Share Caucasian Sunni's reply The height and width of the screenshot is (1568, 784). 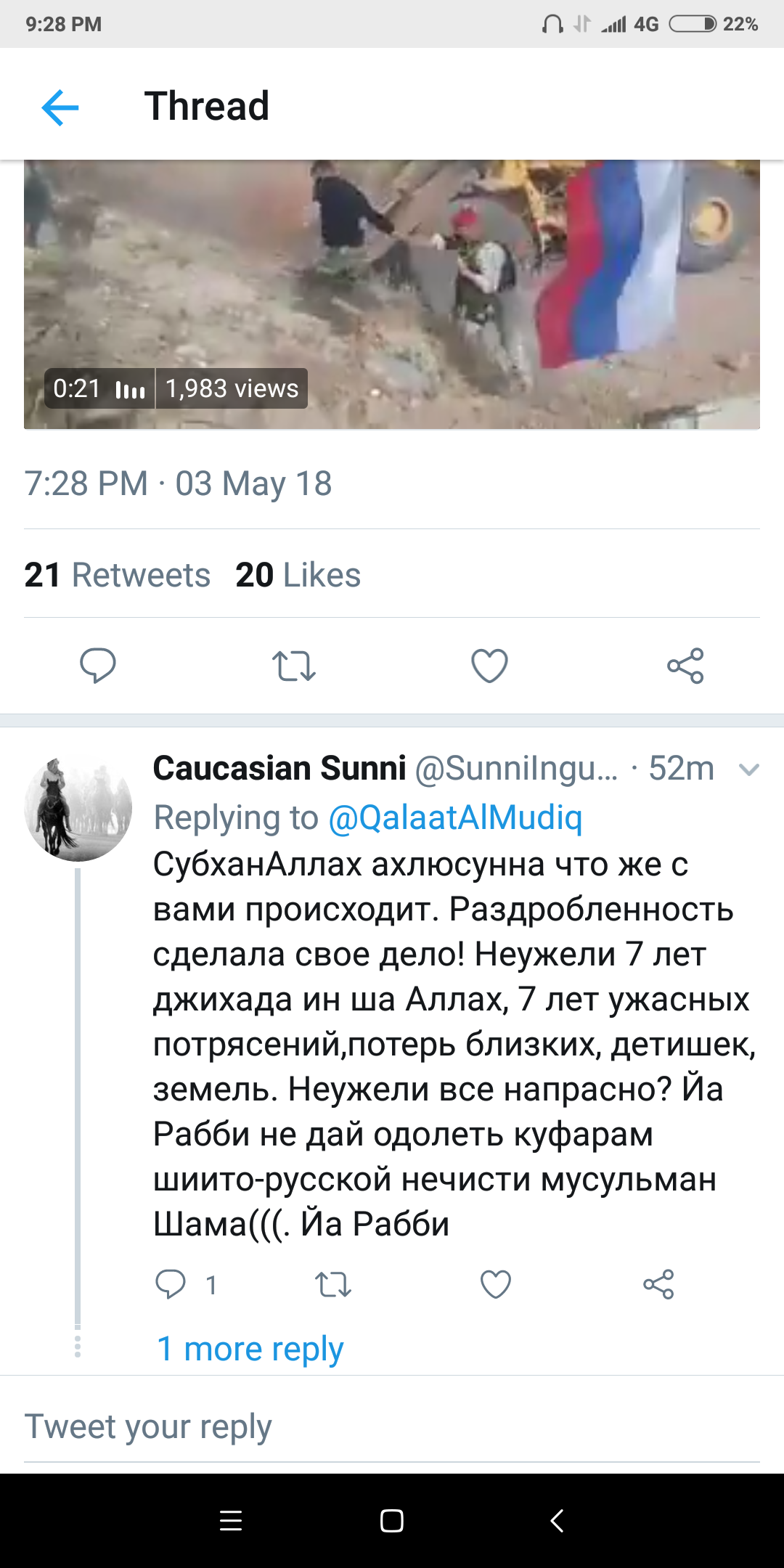658,1284
